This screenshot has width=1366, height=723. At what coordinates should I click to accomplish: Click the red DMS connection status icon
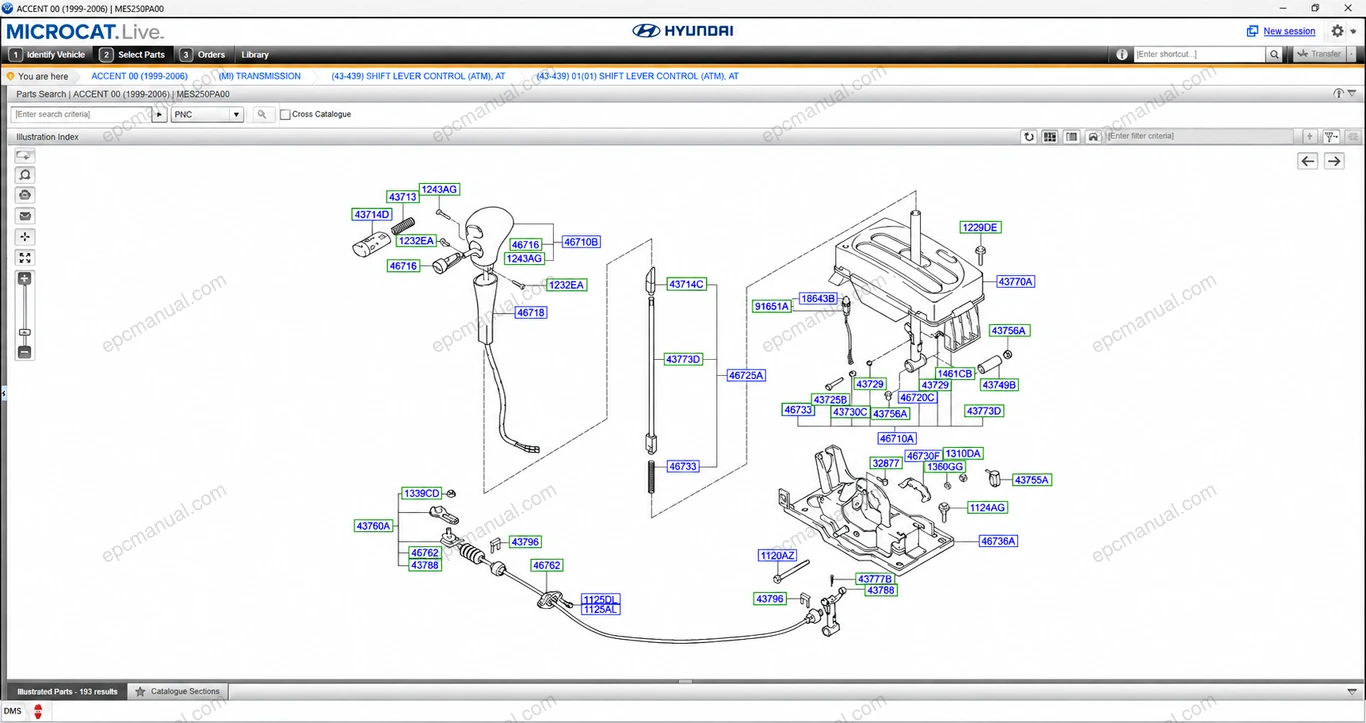coord(39,712)
